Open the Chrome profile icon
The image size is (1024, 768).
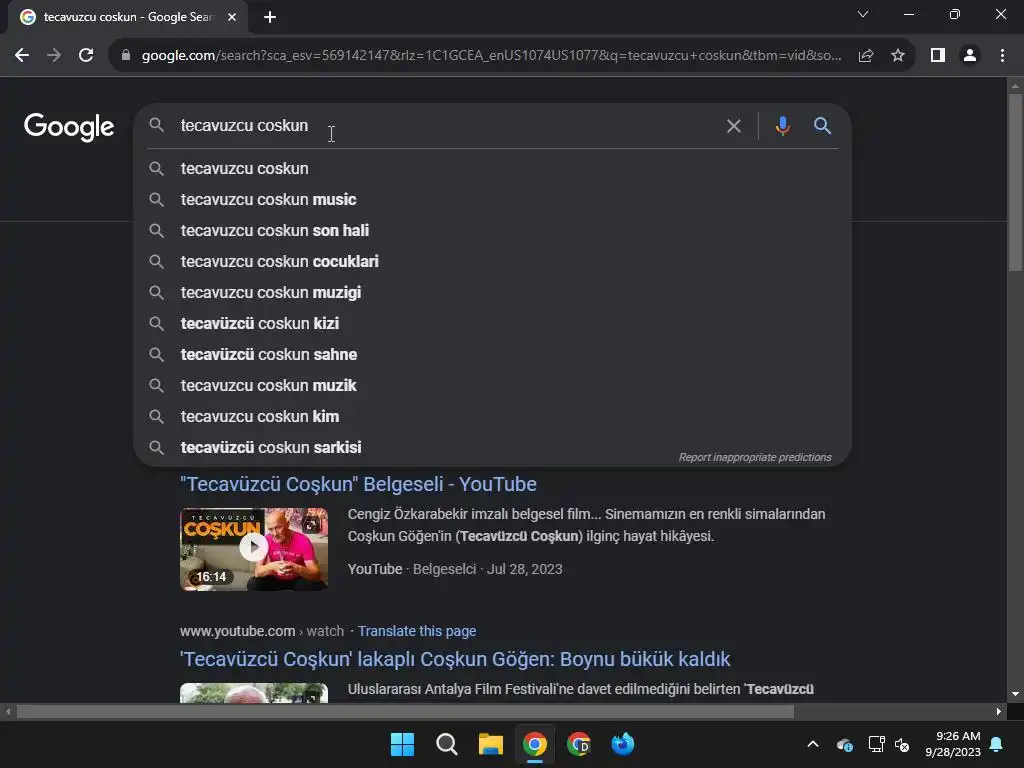970,56
